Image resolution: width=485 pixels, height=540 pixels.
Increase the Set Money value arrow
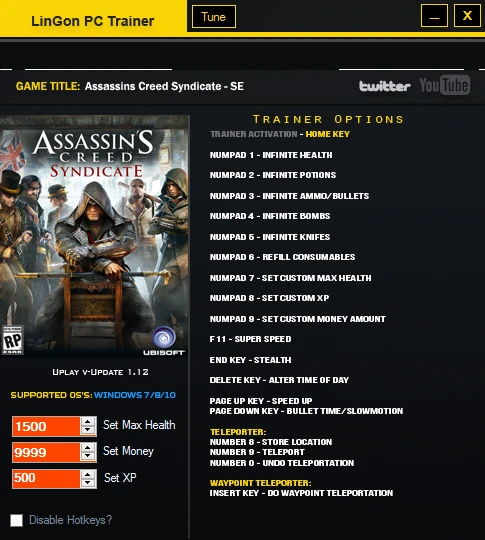click(x=88, y=447)
